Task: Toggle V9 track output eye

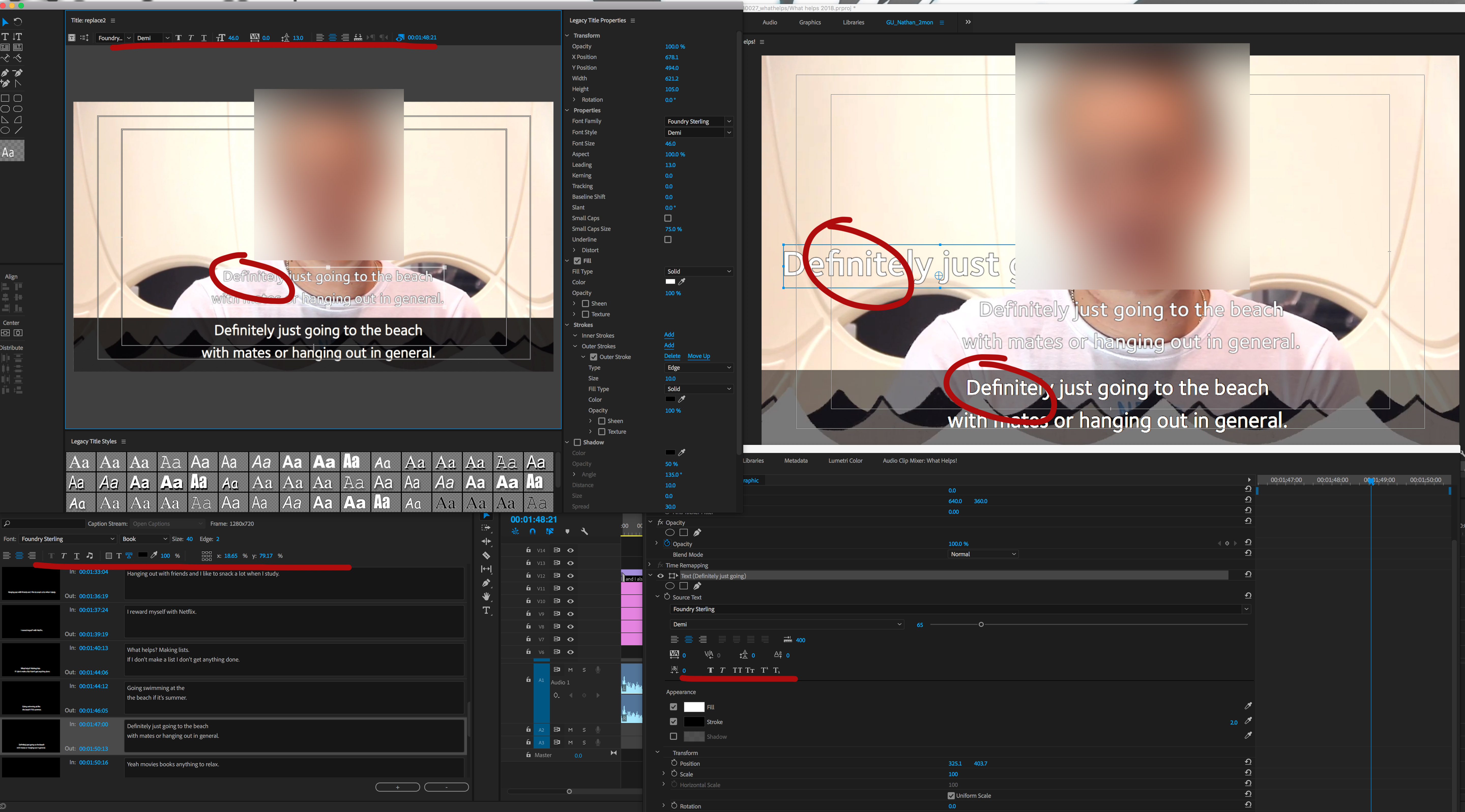Action: (x=570, y=614)
